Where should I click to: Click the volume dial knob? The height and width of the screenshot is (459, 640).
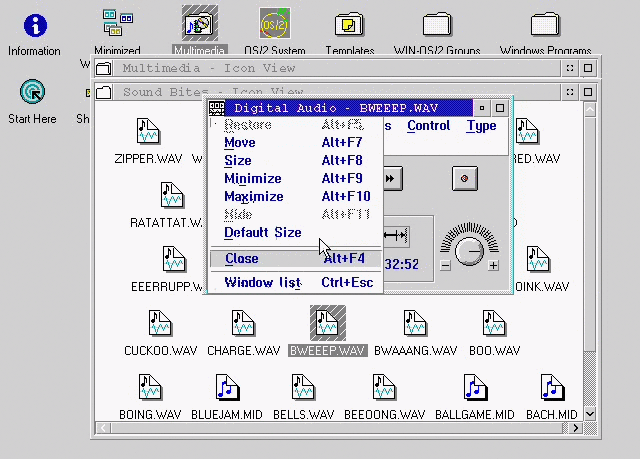click(469, 251)
